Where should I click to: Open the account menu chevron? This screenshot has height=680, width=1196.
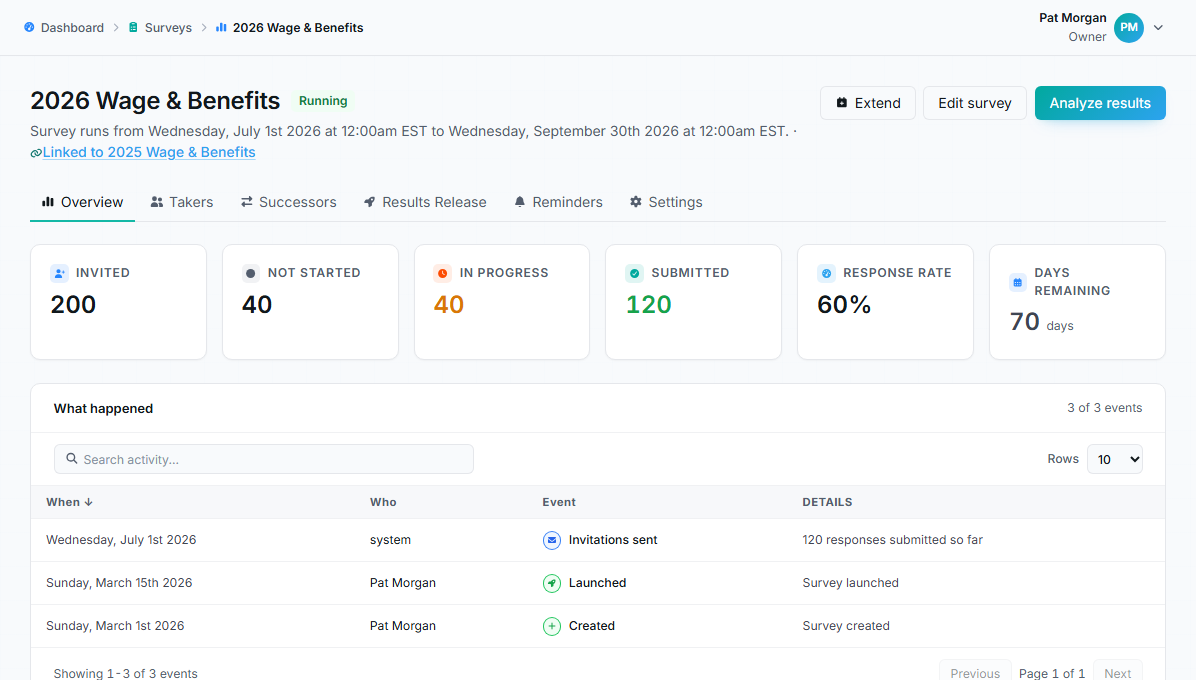(x=1158, y=27)
